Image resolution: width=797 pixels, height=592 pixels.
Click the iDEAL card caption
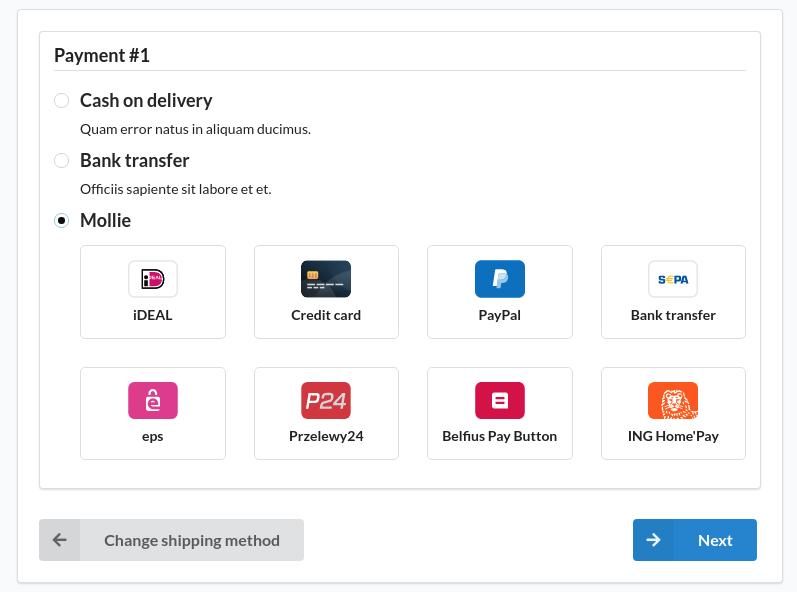click(152, 315)
